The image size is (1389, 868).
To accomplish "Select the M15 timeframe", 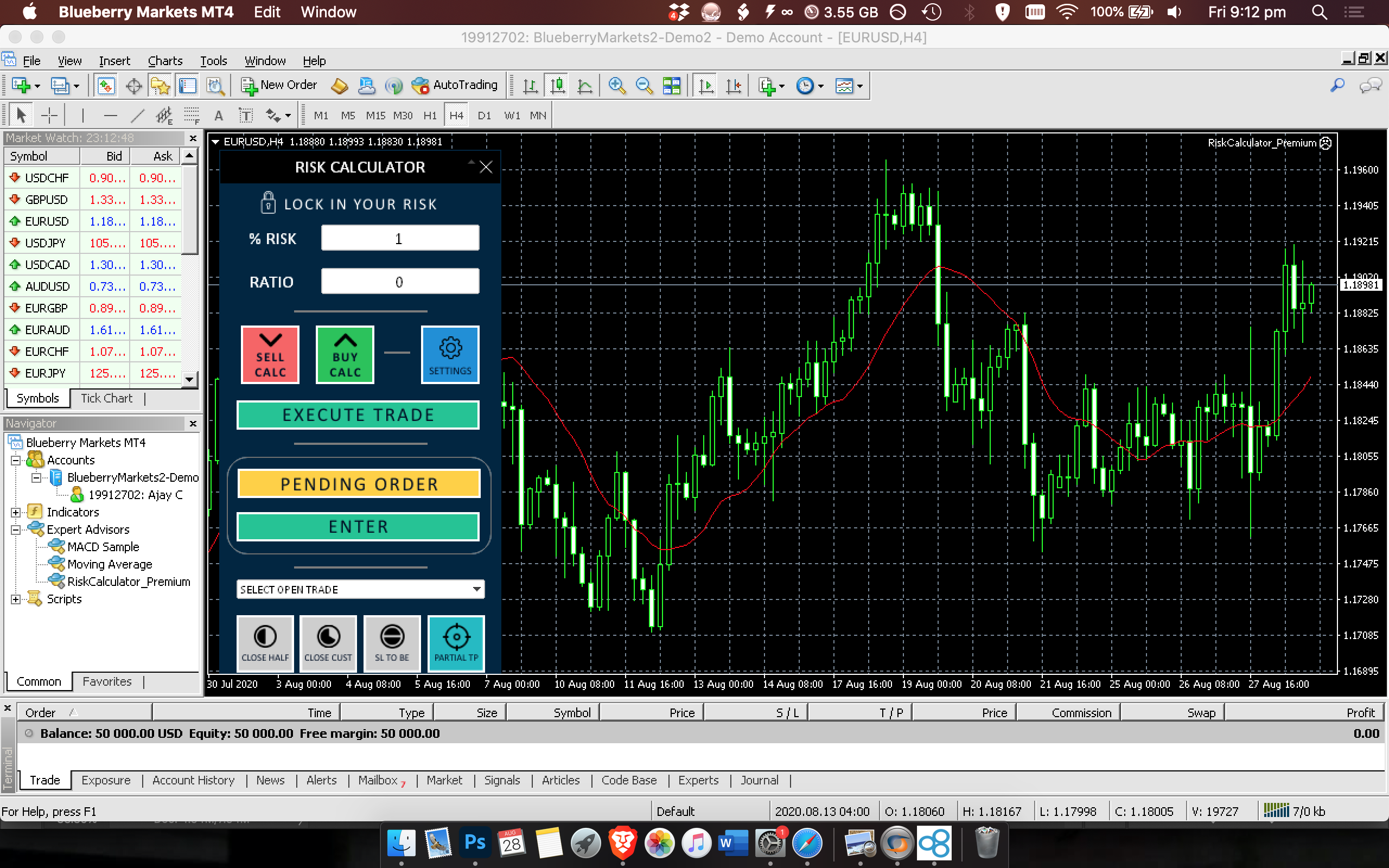I will pyautogui.click(x=375, y=116).
